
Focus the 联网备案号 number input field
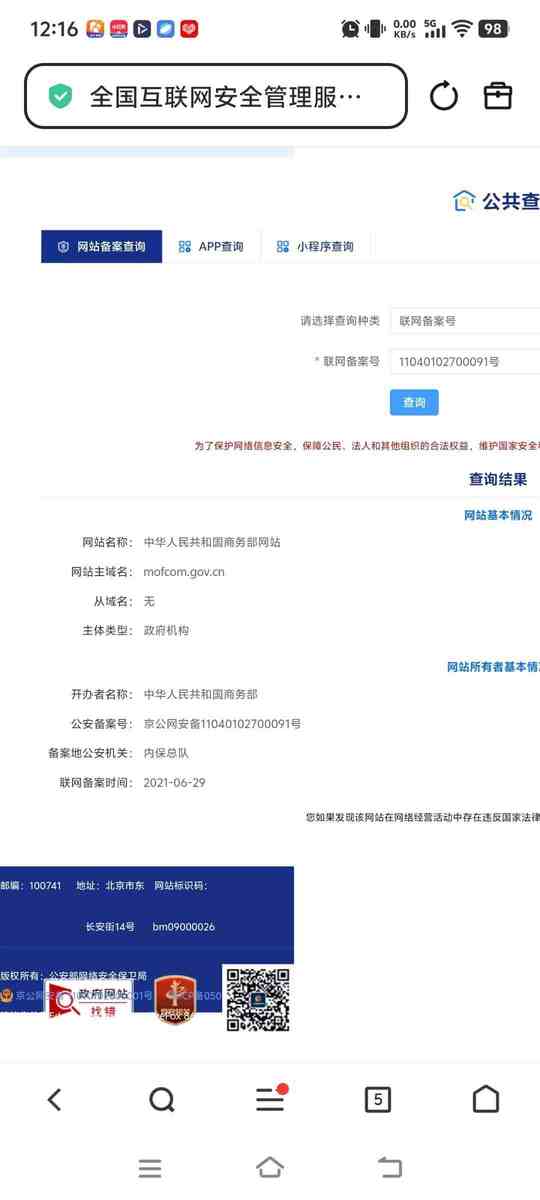(465, 361)
